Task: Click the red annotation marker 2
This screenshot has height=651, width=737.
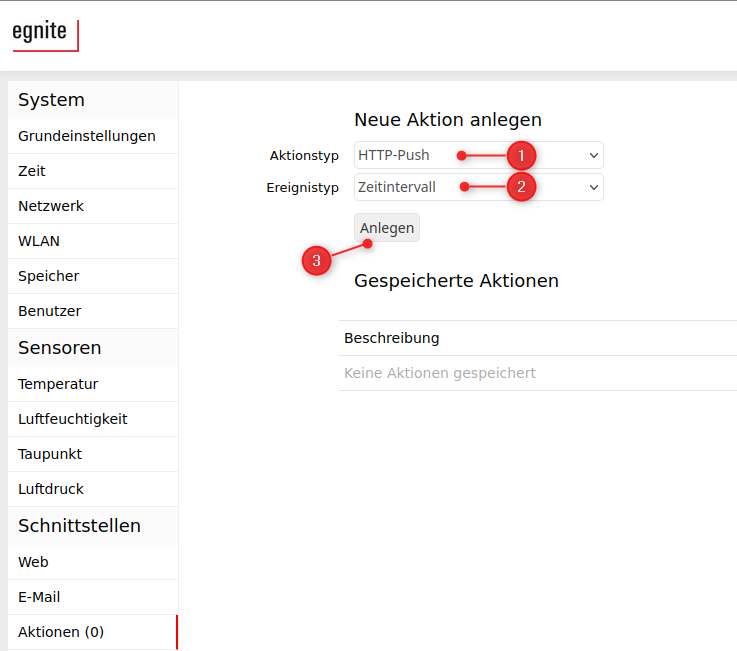Action: (x=521, y=186)
